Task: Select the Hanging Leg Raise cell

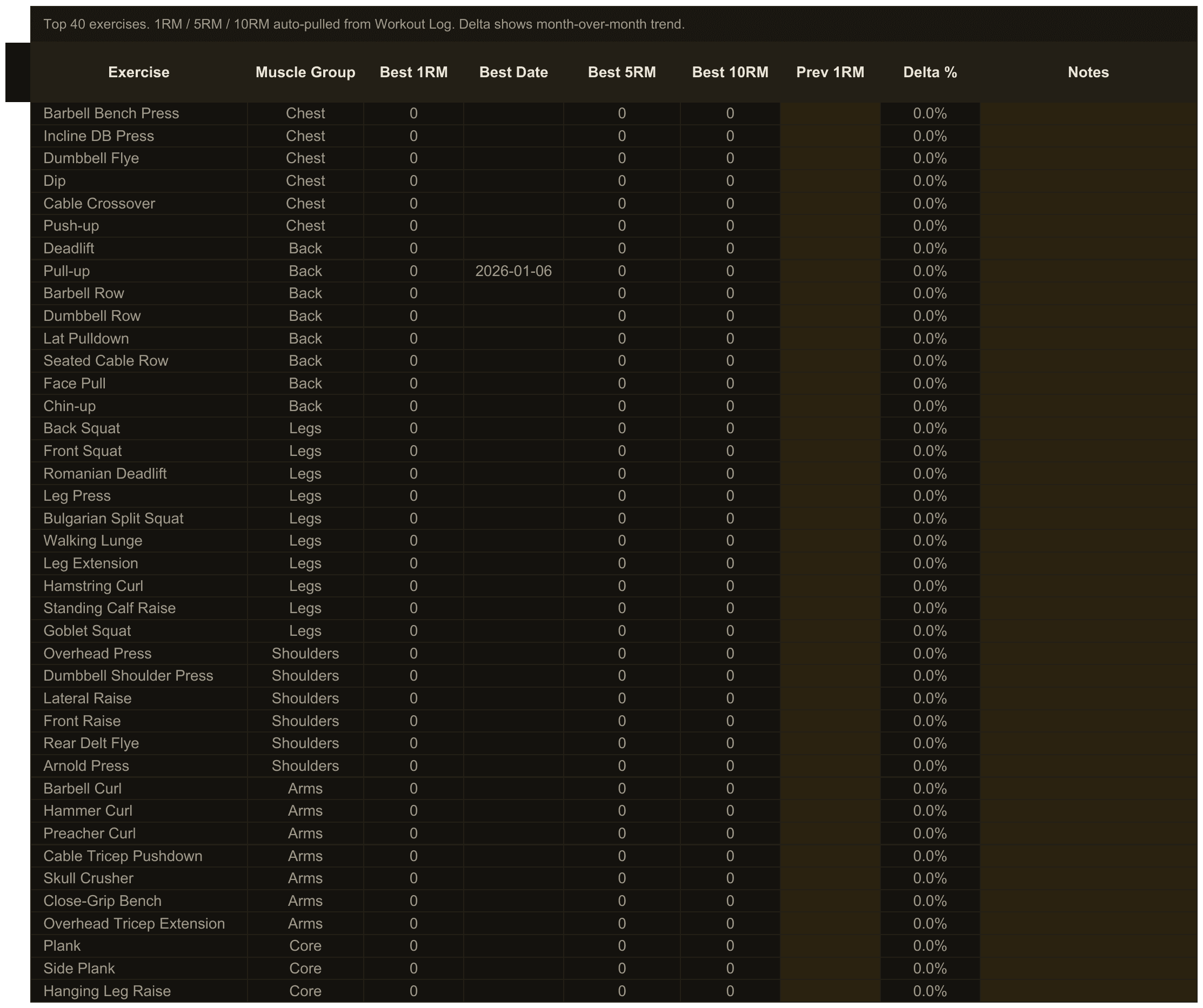Action: pos(139,991)
